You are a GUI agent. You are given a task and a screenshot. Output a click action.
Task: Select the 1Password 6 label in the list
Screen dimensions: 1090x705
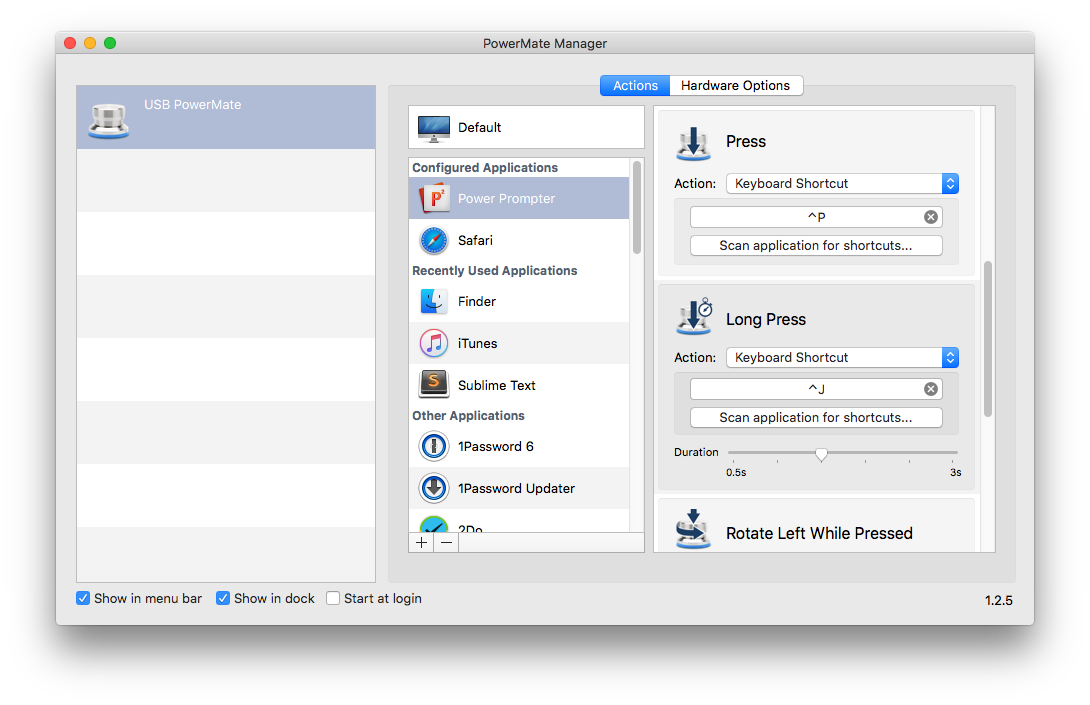pos(496,446)
